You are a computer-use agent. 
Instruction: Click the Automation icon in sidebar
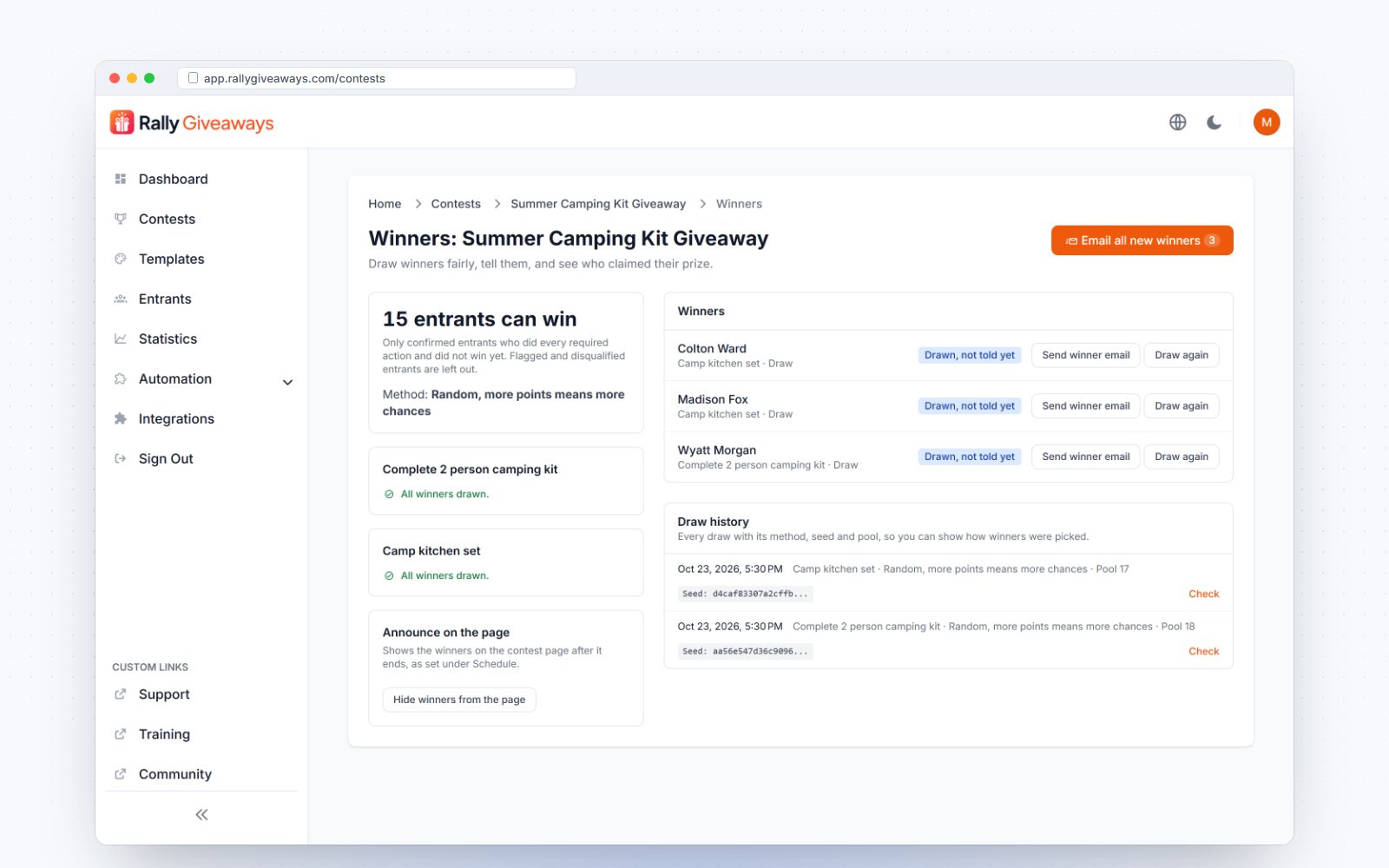point(121,378)
